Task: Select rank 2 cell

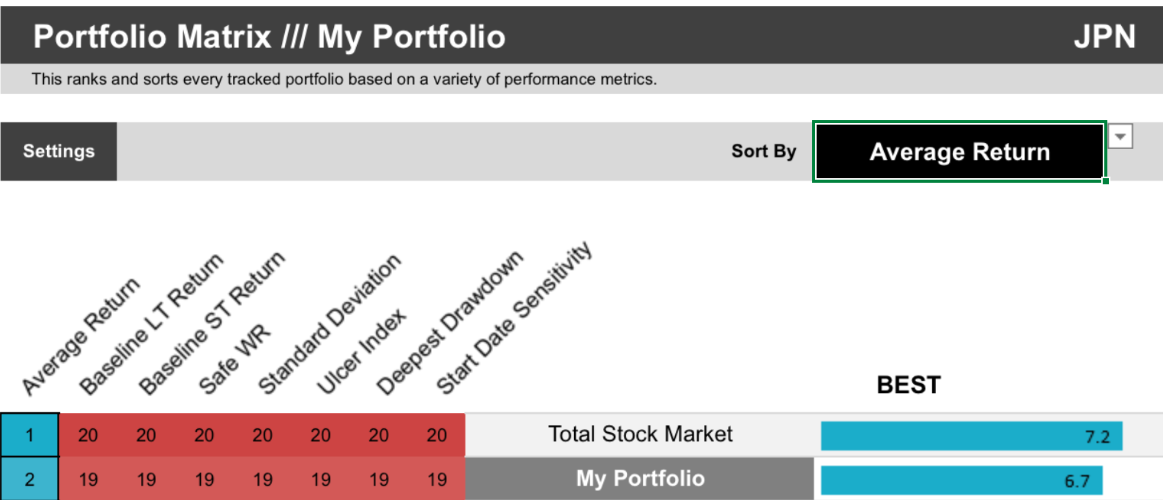Action: coord(29,480)
